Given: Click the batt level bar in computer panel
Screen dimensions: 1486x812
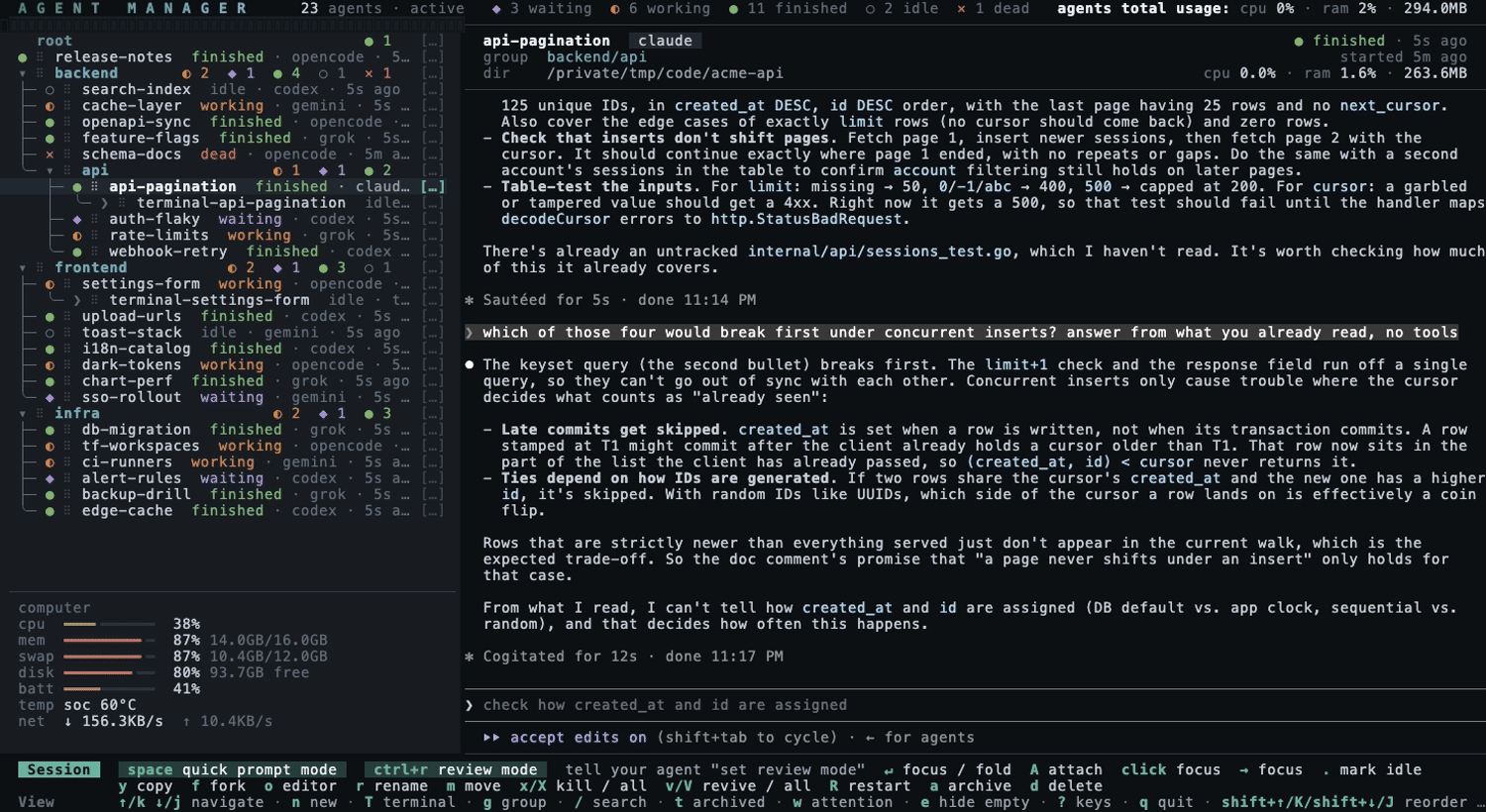Looking at the screenshot, I should [x=109, y=689].
